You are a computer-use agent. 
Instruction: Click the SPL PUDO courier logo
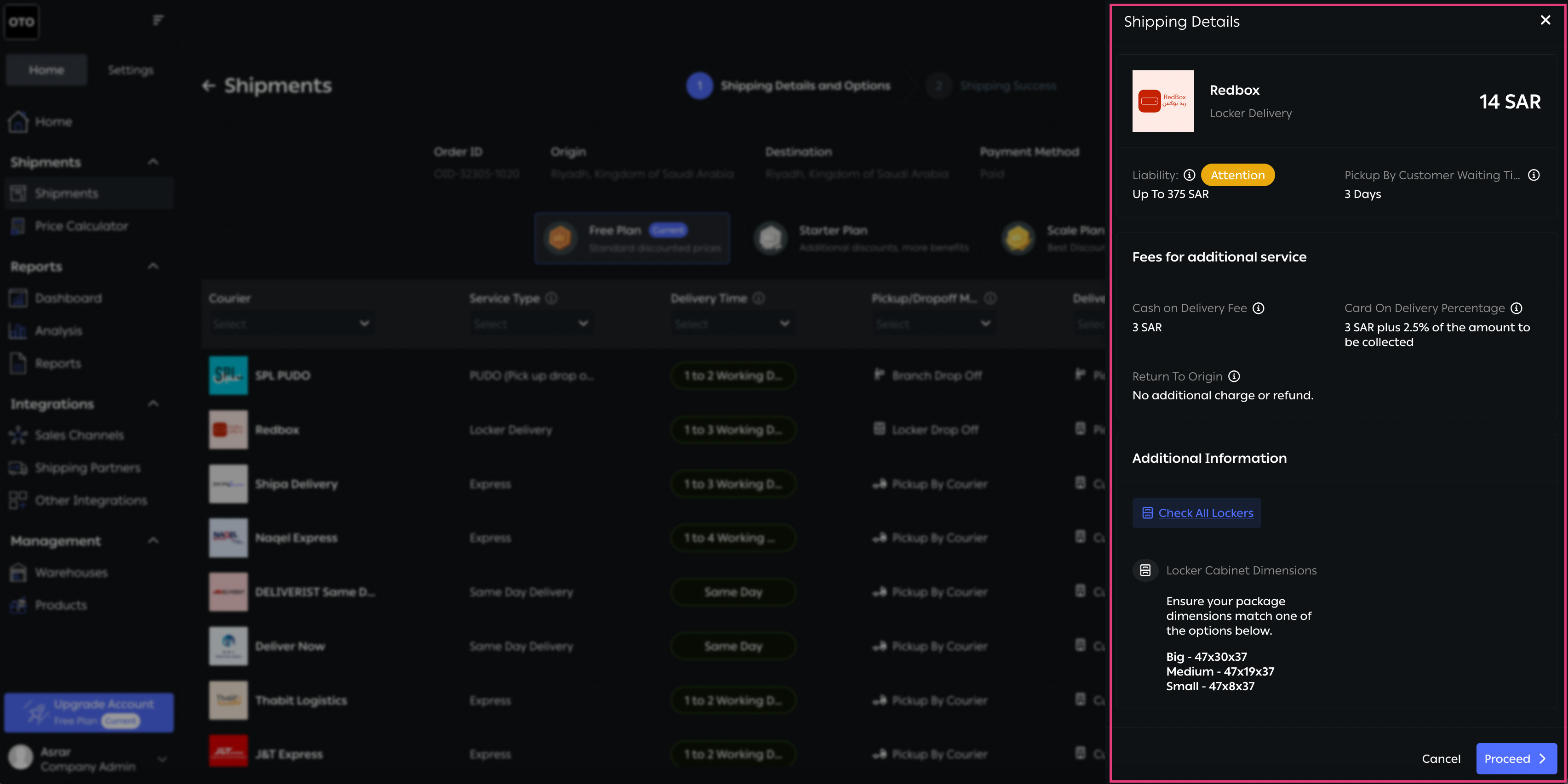[x=228, y=375]
